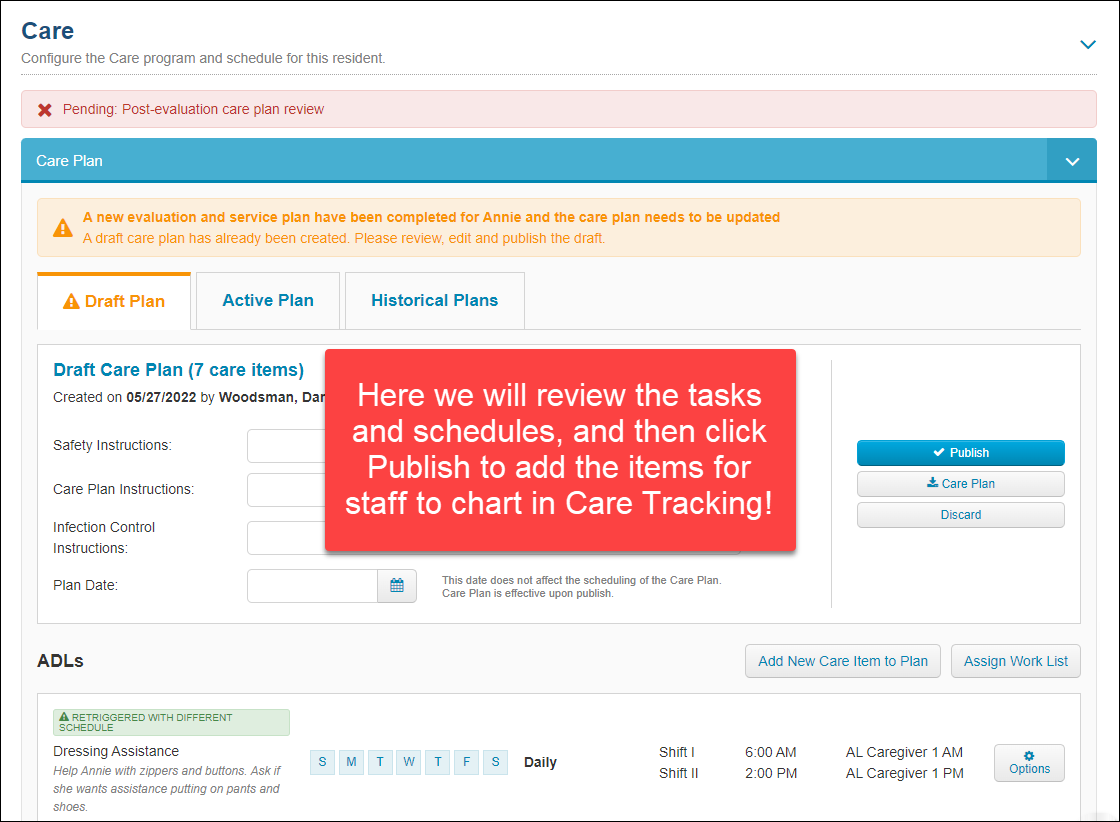Toggle Tuesday for Dressing Assistance

tap(380, 762)
